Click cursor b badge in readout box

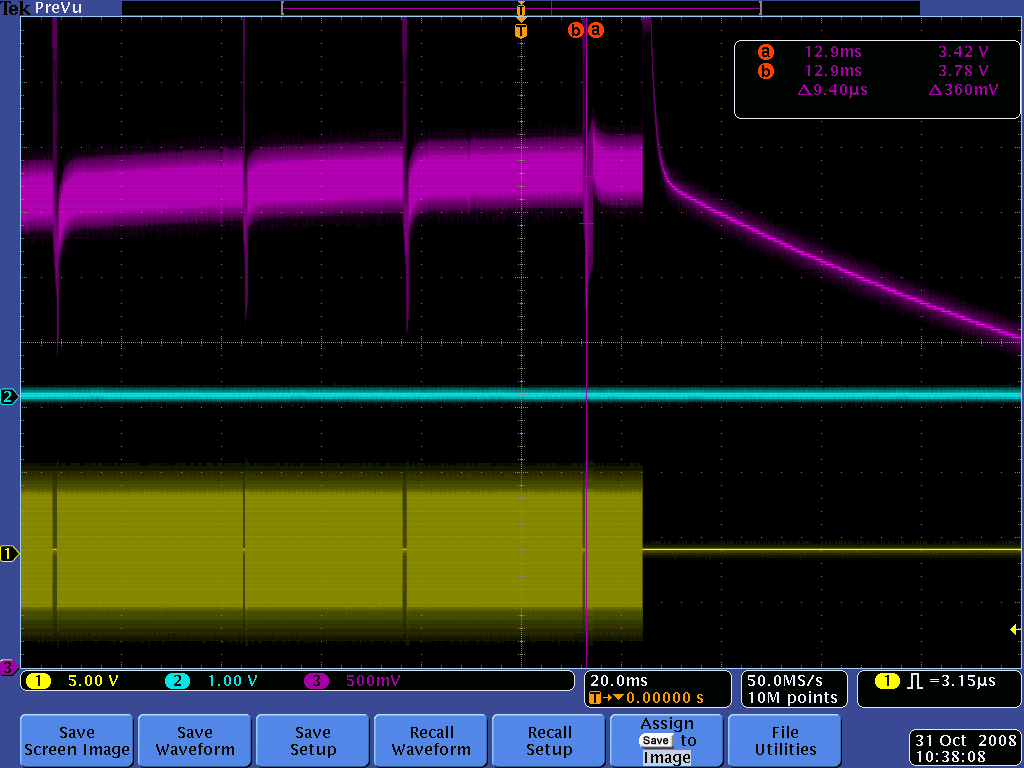click(765, 71)
